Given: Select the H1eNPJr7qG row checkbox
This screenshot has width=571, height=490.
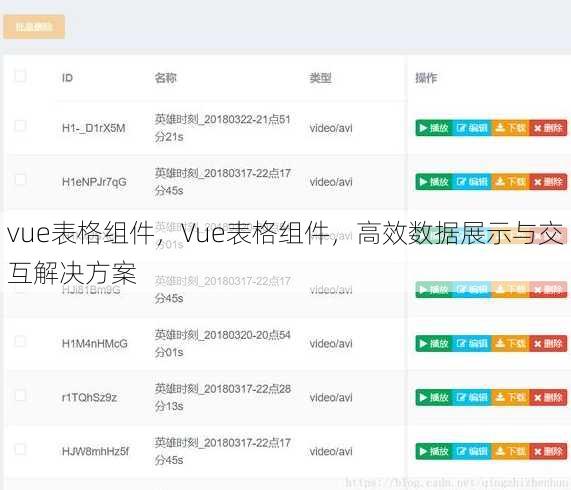Looking at the screenshot, I should (20, 179).
